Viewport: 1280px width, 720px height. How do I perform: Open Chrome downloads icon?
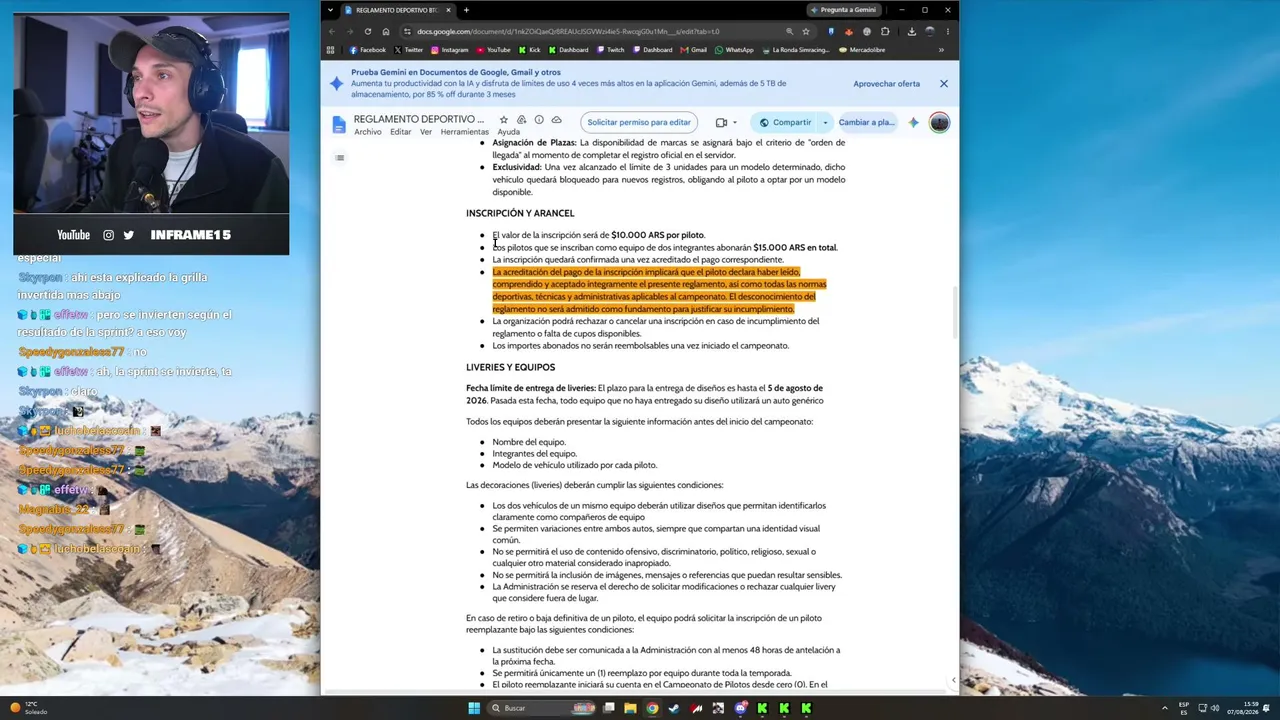[912, 31]
